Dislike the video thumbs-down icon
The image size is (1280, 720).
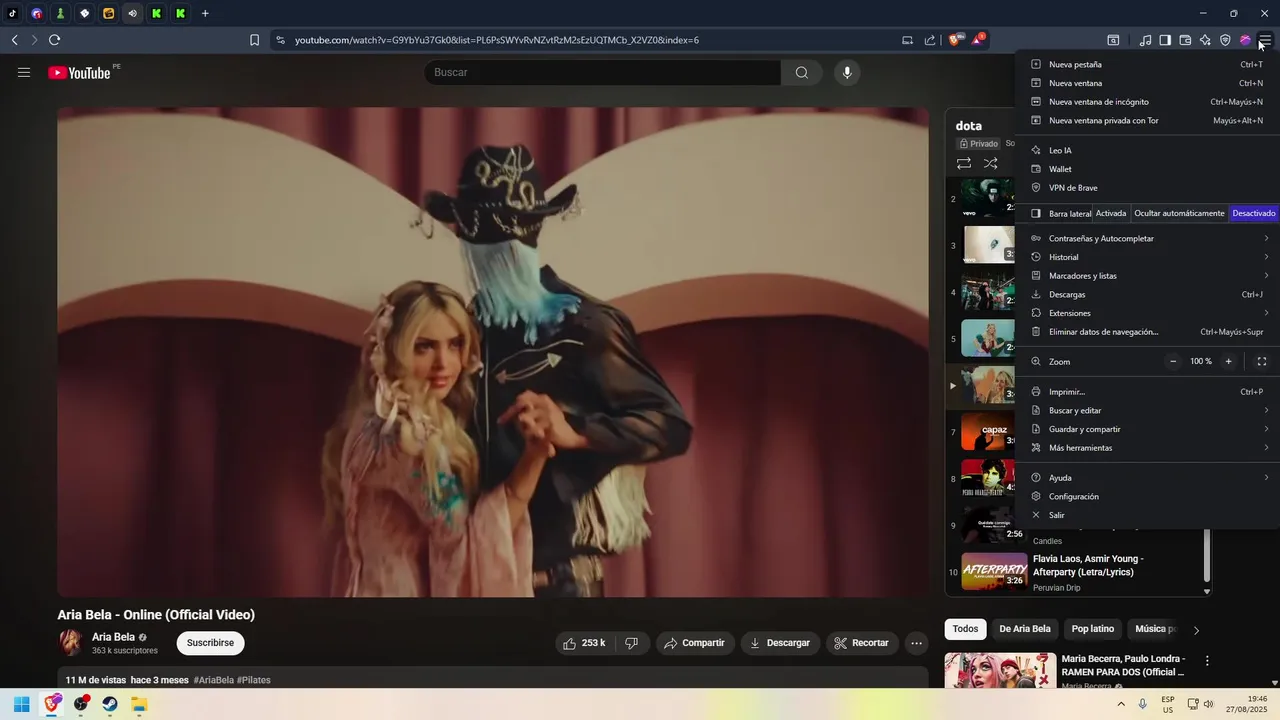pos(631,643)
